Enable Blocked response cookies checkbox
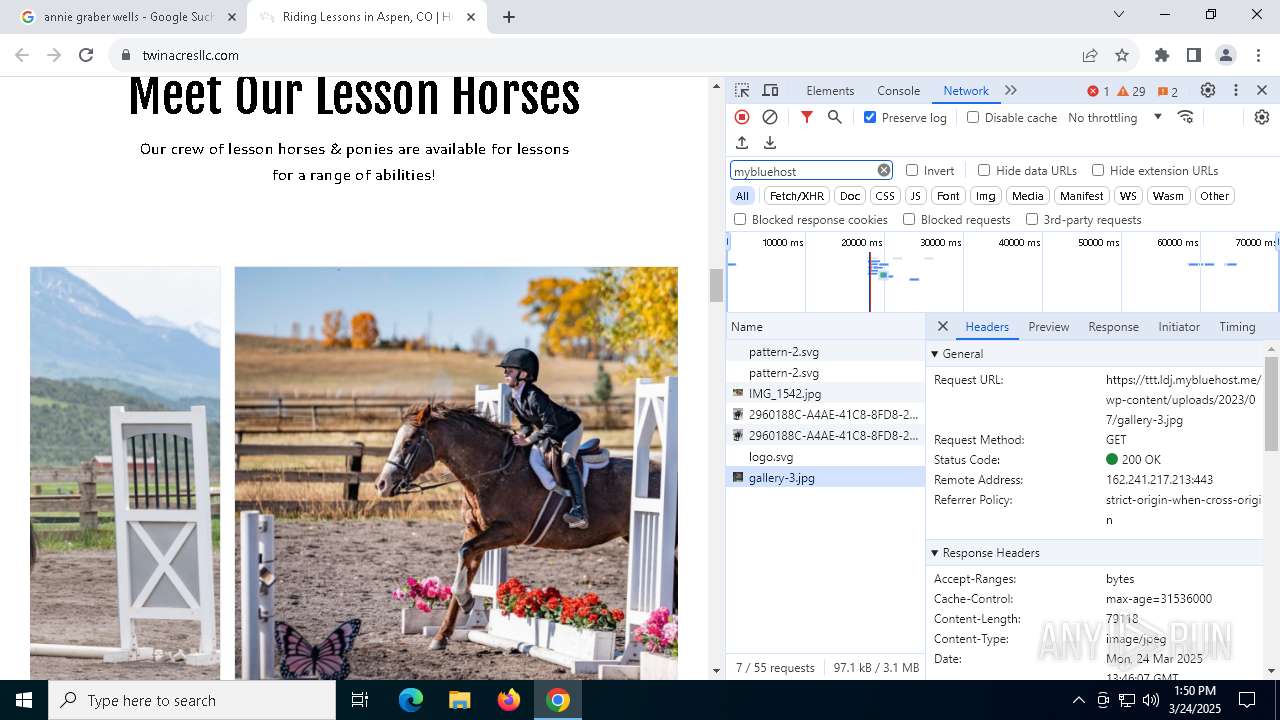 (740, 219)
